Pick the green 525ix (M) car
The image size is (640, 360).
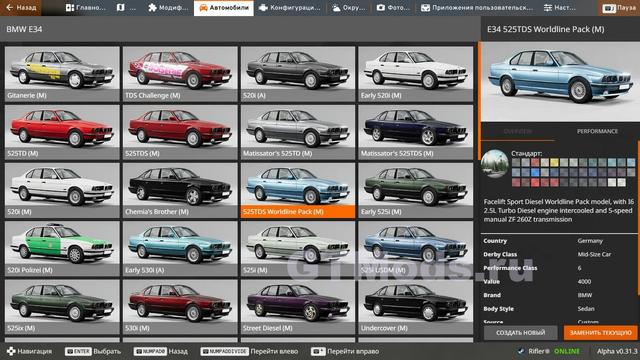click(62, 307)
